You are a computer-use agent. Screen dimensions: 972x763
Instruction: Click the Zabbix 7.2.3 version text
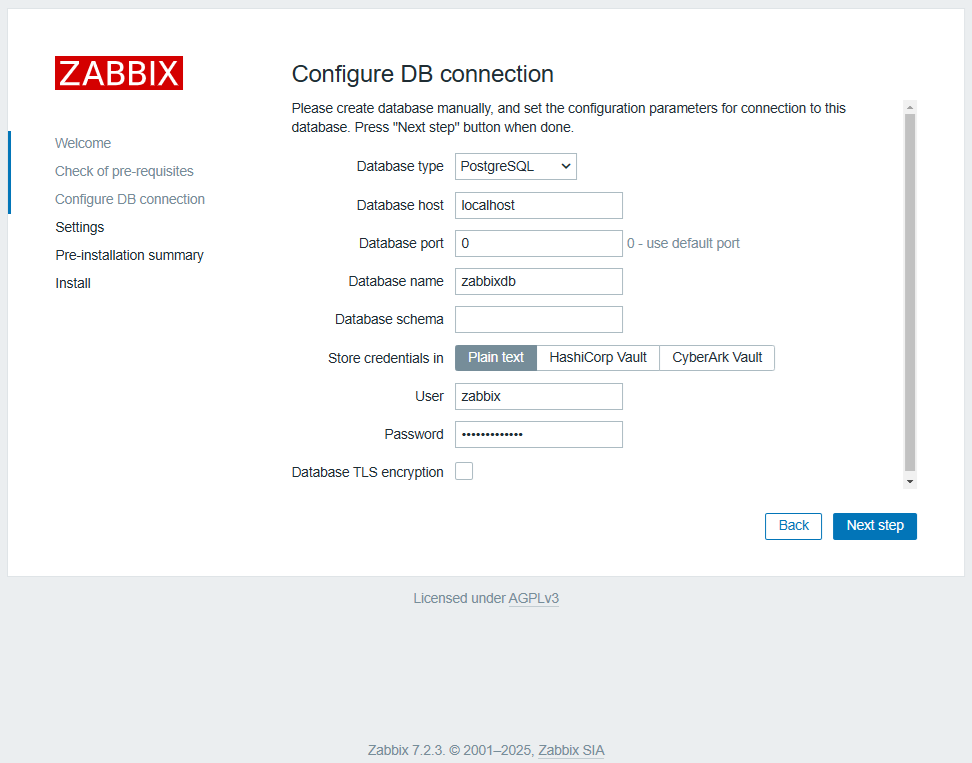pos(406,751)
